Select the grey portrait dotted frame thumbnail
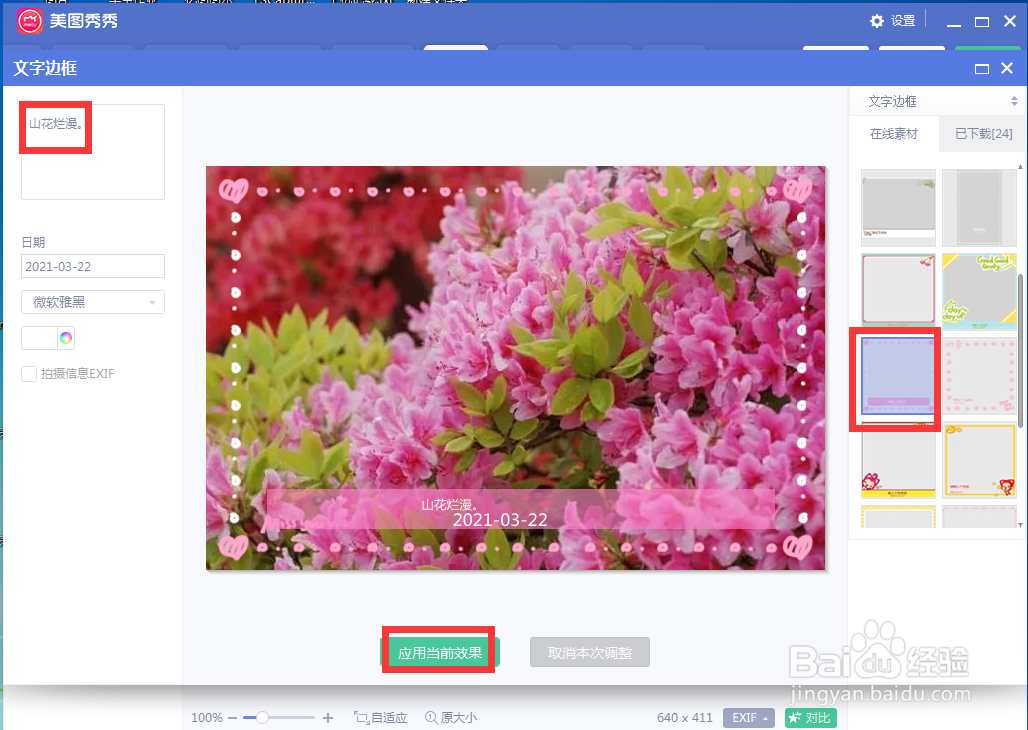The width and height of the screenshot is (1028, 730). click(979, 207)
